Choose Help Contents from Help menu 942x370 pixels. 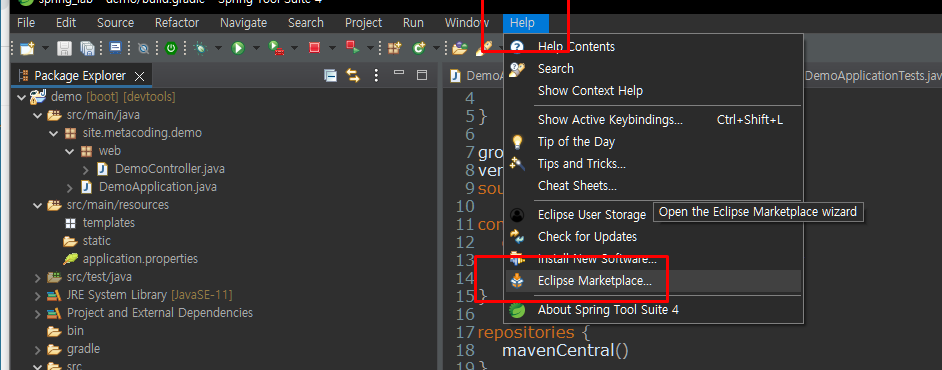[654, 47]
